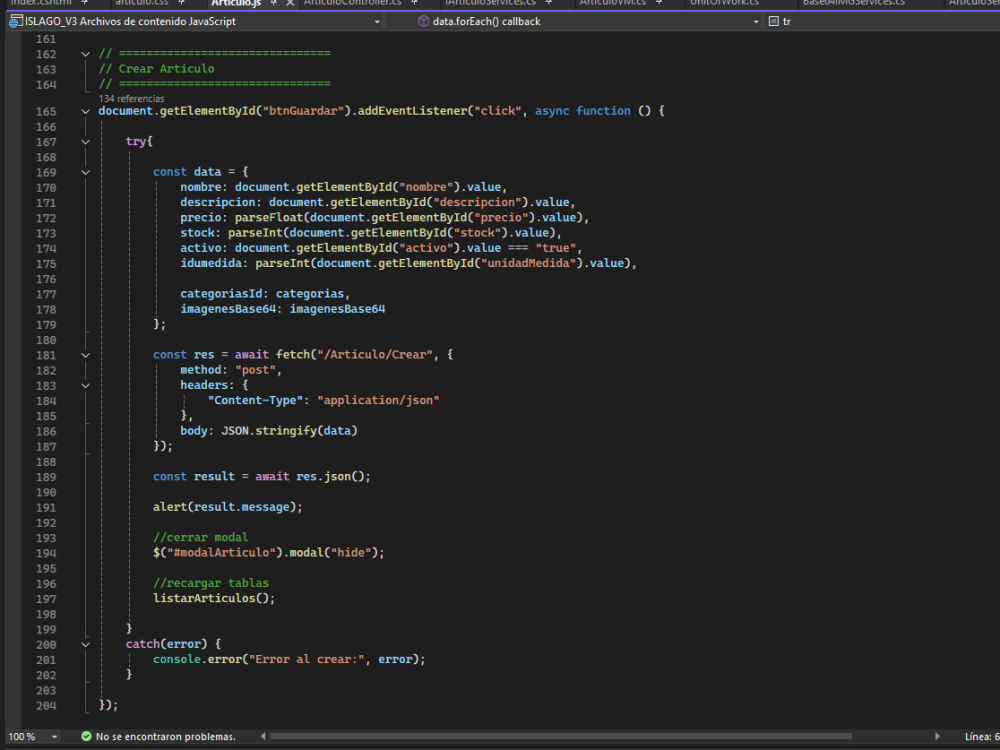1000x750 pixels.
Task: Collapse the catch block at line 200
Action: [x=85, y=645]
